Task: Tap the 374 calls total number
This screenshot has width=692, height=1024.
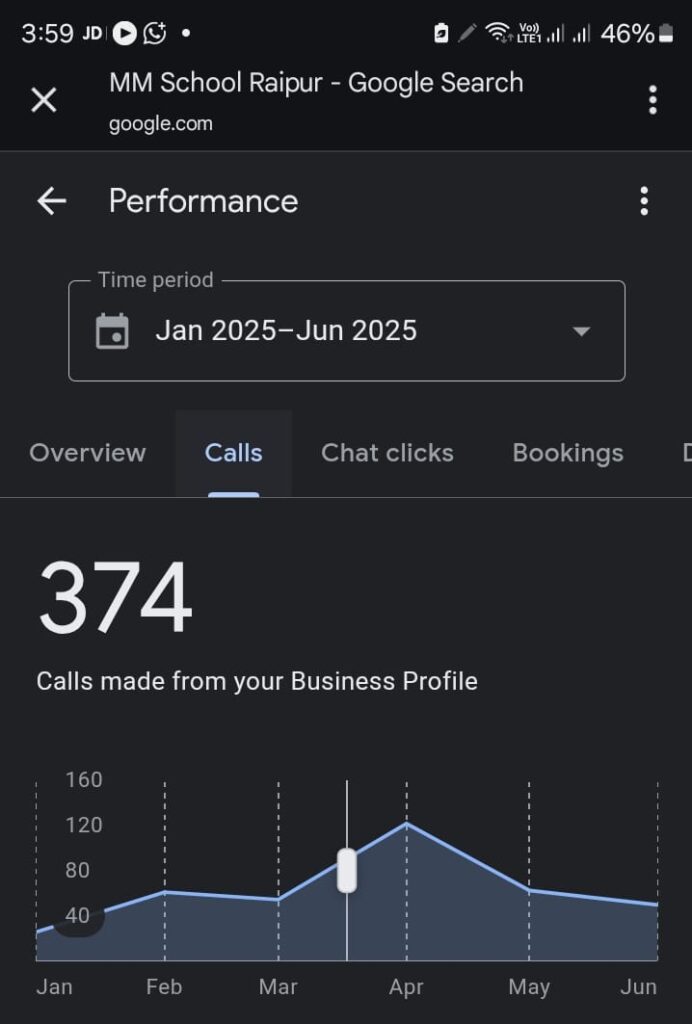Action: pos(115,599)
